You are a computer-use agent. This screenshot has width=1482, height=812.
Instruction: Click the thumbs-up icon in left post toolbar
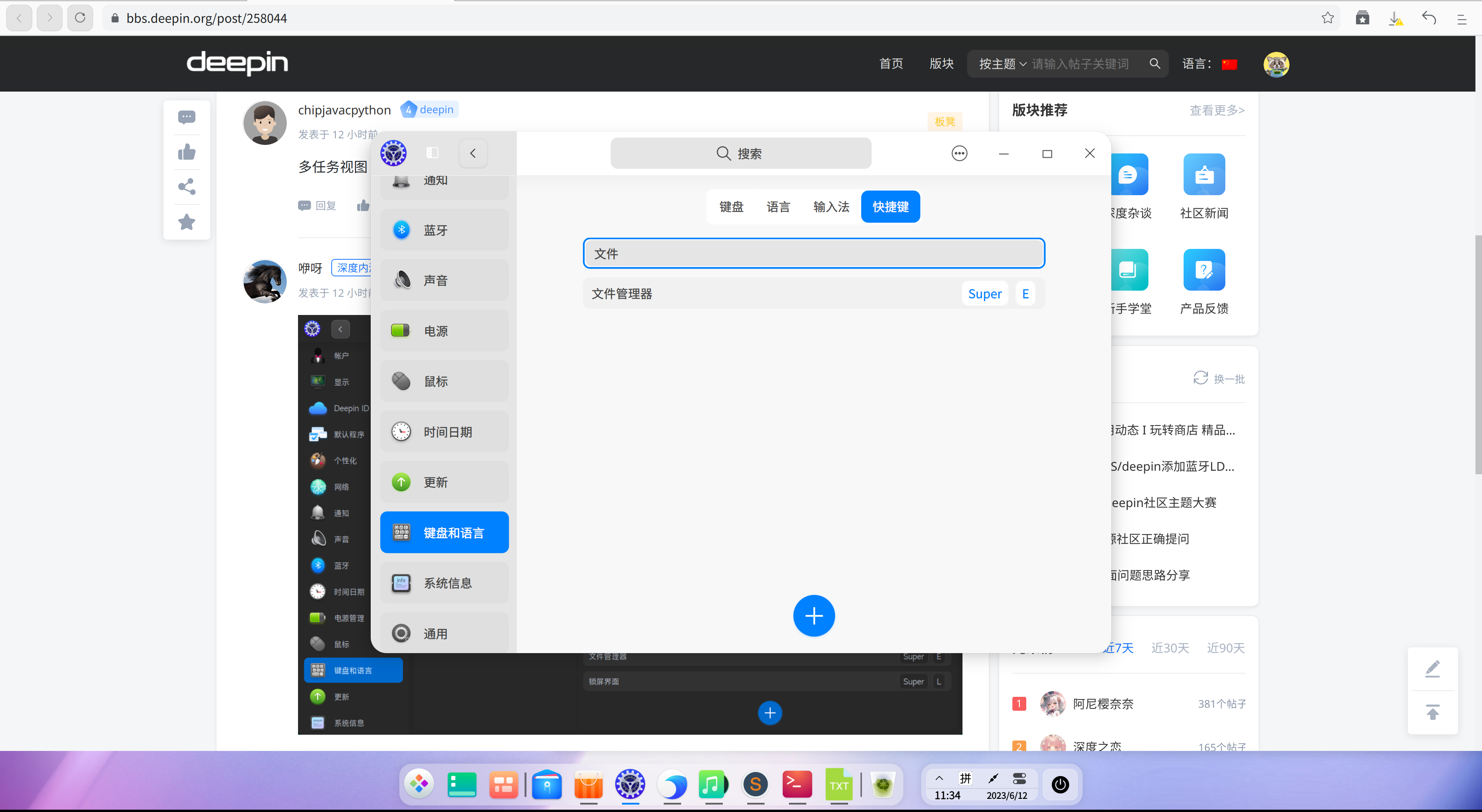tap(186, 152)
